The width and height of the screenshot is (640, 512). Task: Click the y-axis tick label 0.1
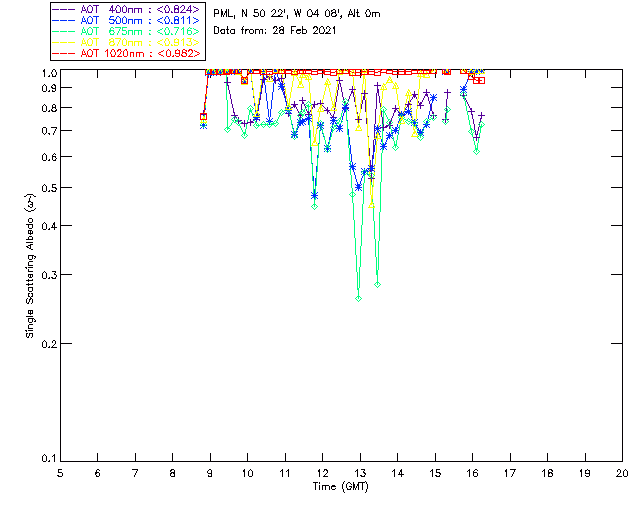49,458
